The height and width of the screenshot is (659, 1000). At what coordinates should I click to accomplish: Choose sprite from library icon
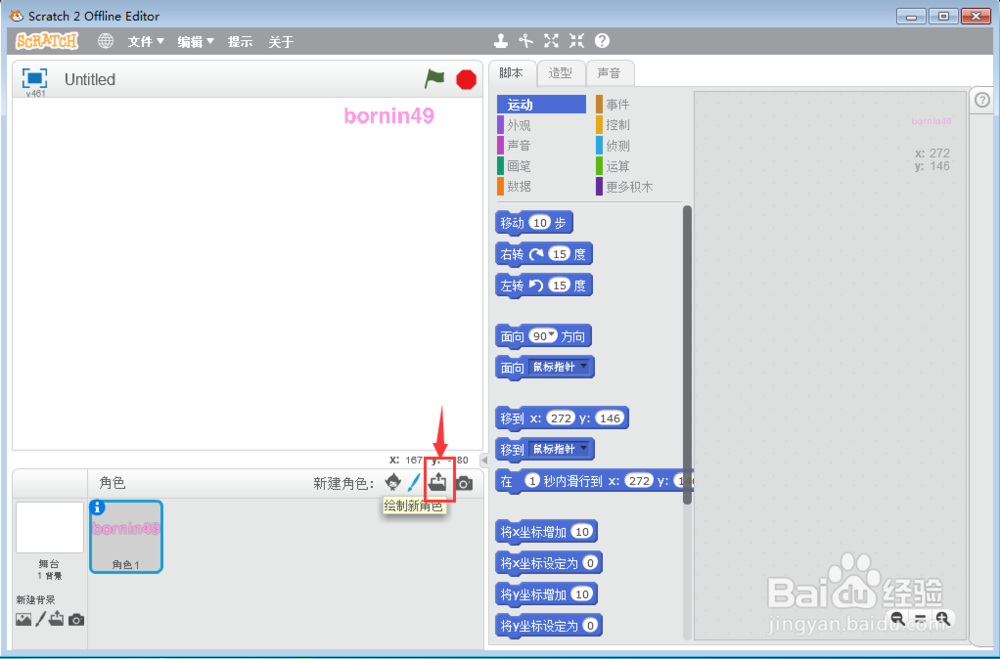[x=393, y=482]
